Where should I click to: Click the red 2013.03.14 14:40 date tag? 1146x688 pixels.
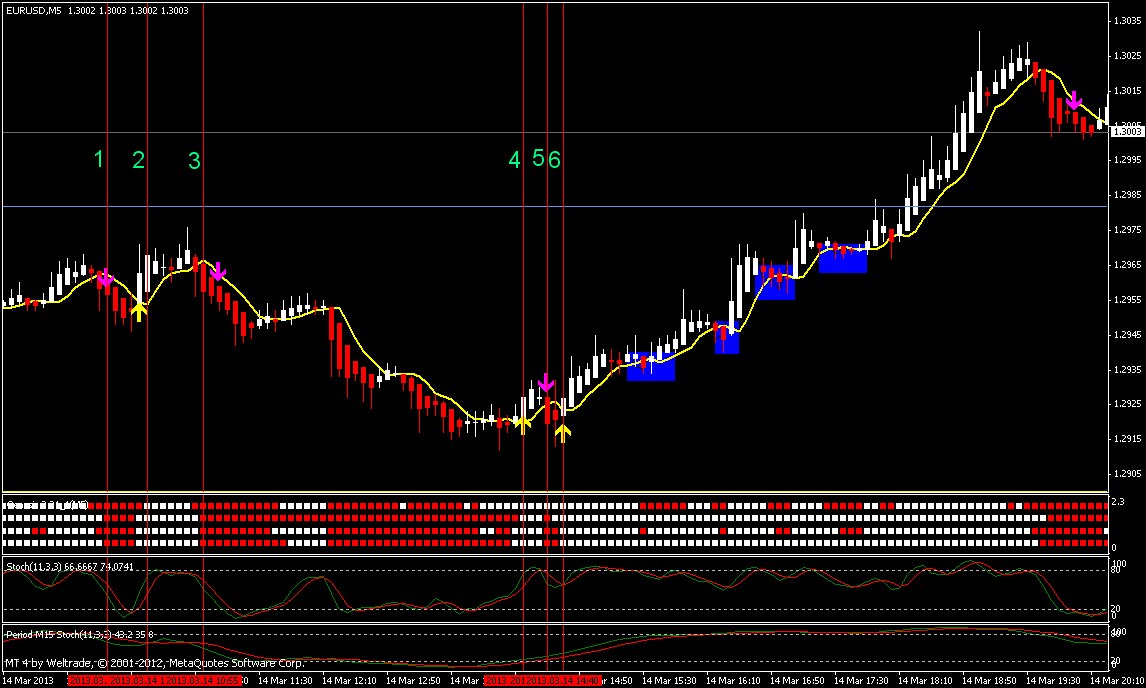[563, 681]
